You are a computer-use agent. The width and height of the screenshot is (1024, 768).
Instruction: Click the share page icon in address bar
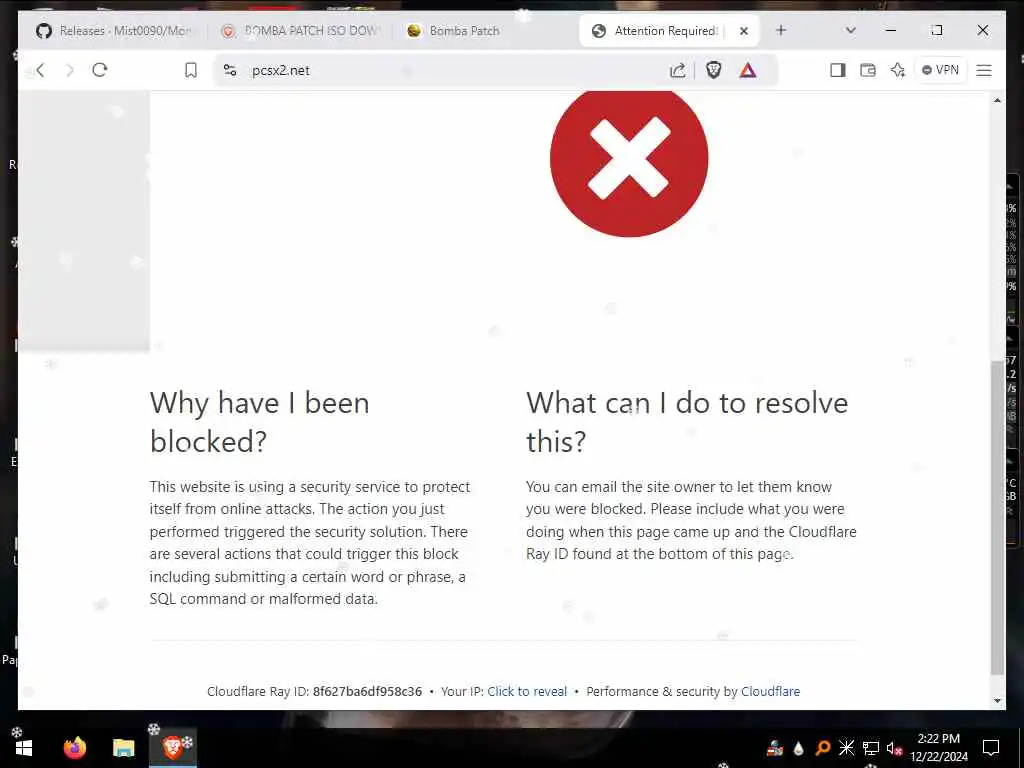(678, 70)
